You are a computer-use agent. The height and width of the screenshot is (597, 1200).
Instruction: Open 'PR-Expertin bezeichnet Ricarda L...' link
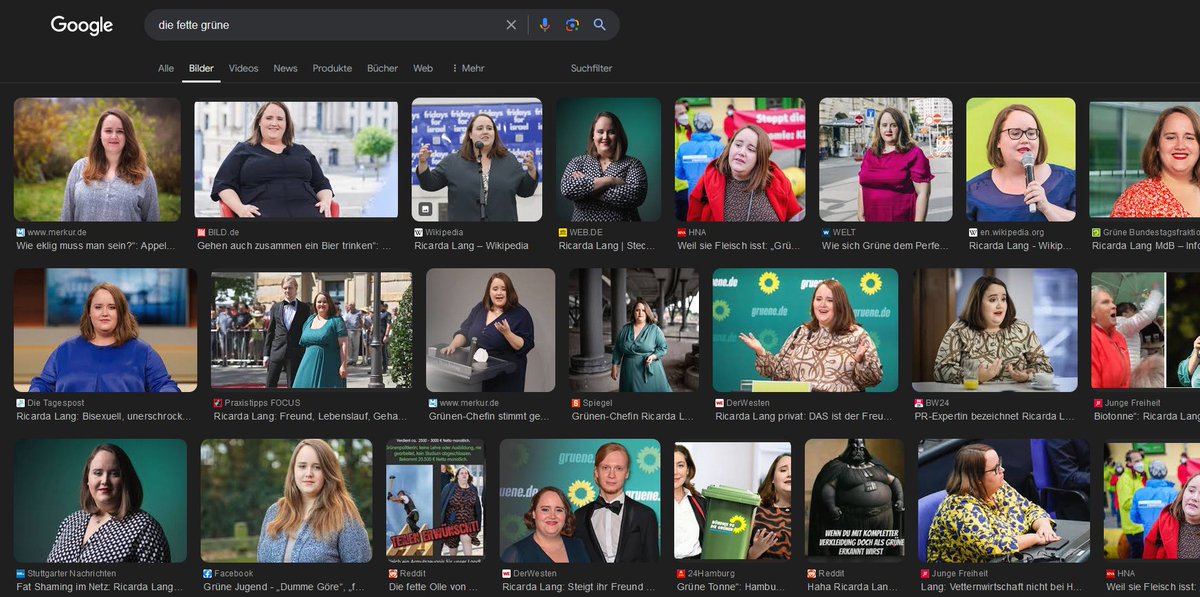tap(995, 416)
